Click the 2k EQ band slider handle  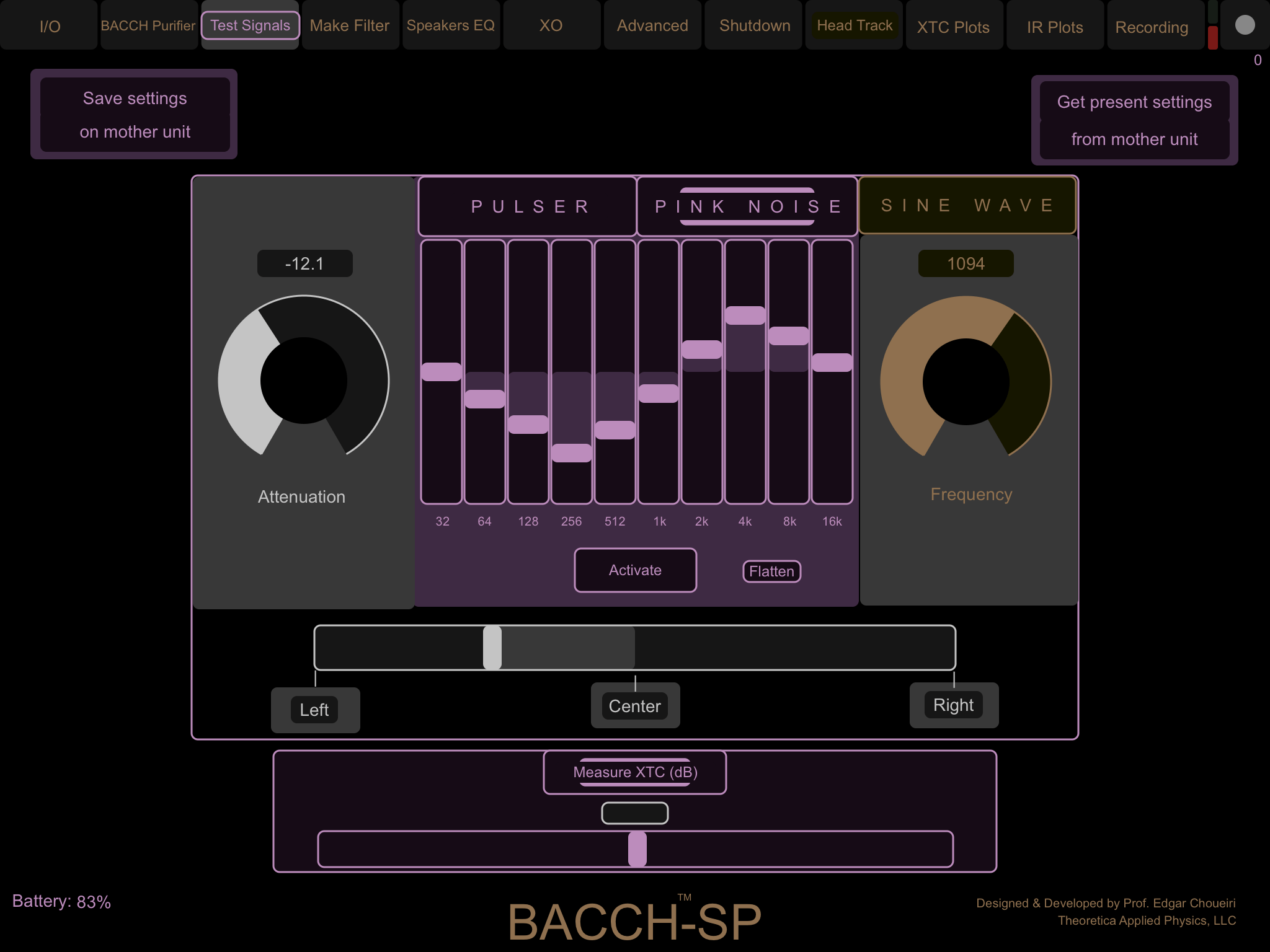point(702,349)
